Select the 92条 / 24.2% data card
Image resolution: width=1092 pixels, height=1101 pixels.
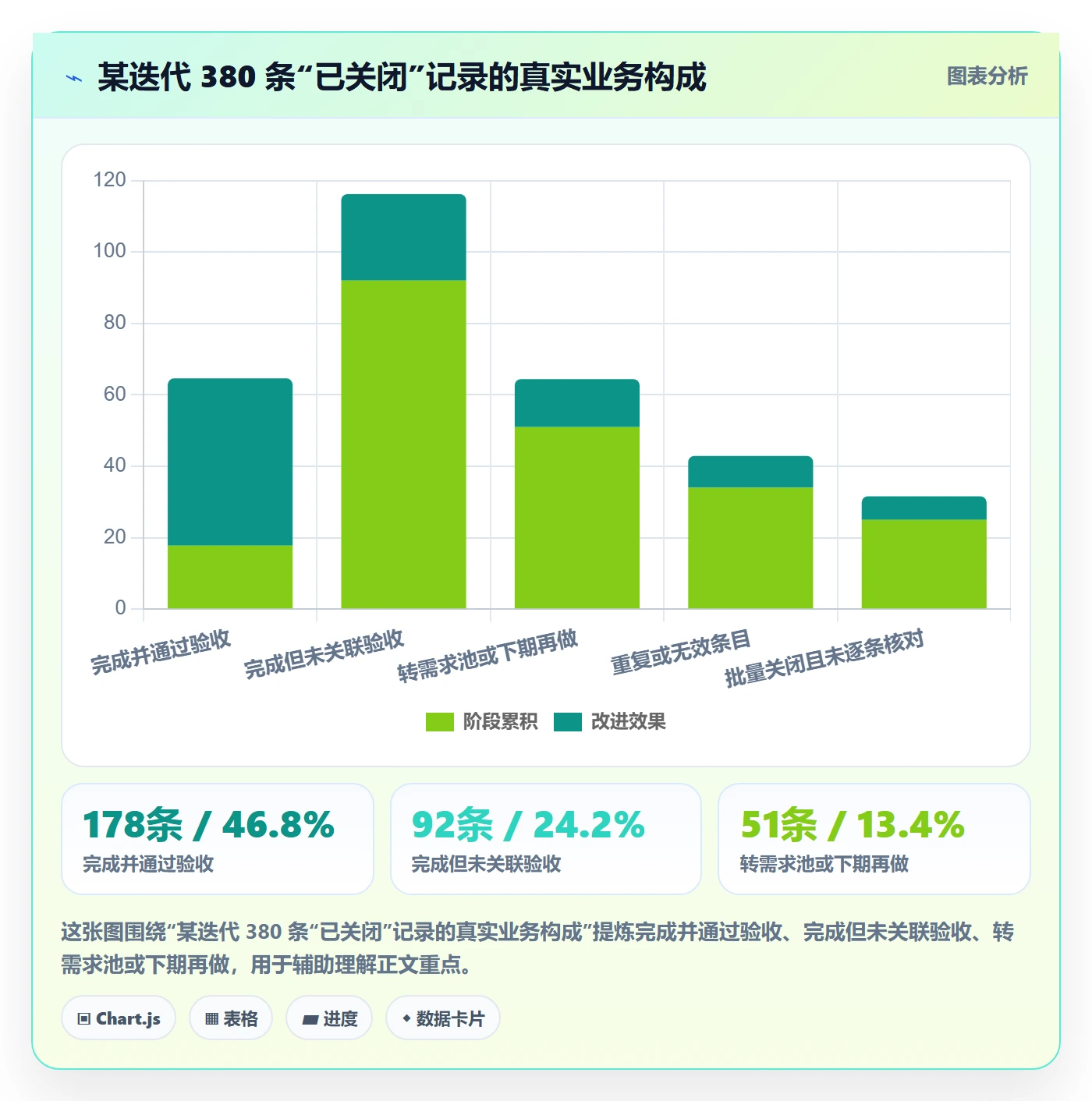[x=546, y=839]
